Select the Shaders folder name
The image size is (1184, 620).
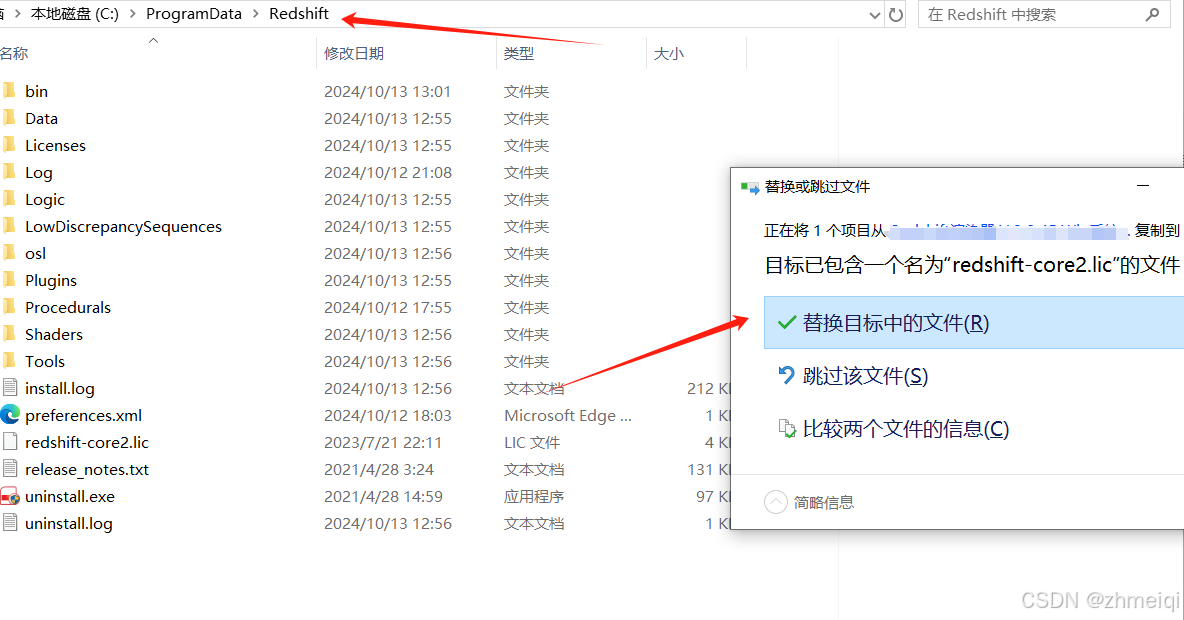click(54, 335)
